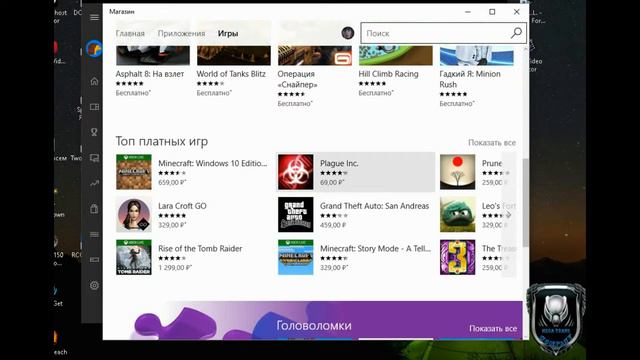
Task: Click the Операция «Снайпер» title text
Action: point(298,79)
